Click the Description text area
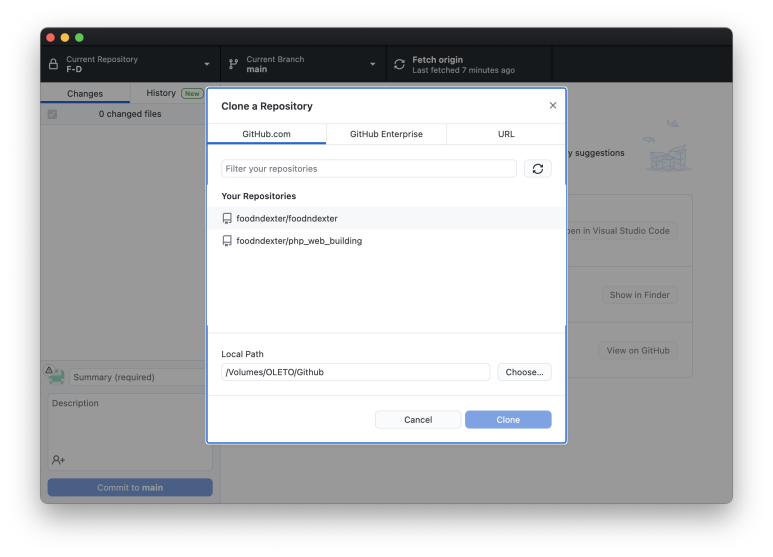This screenshot has width=773, height=557. pos(130,431)
